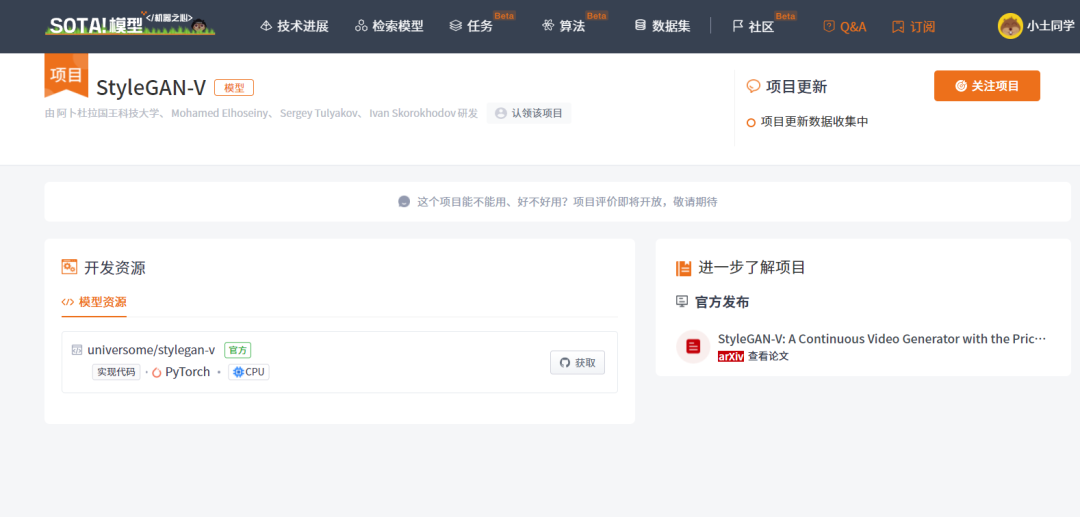
Task: Open the 数据集 navigation item
Action: pyautogui.click(x=663, y=27)
